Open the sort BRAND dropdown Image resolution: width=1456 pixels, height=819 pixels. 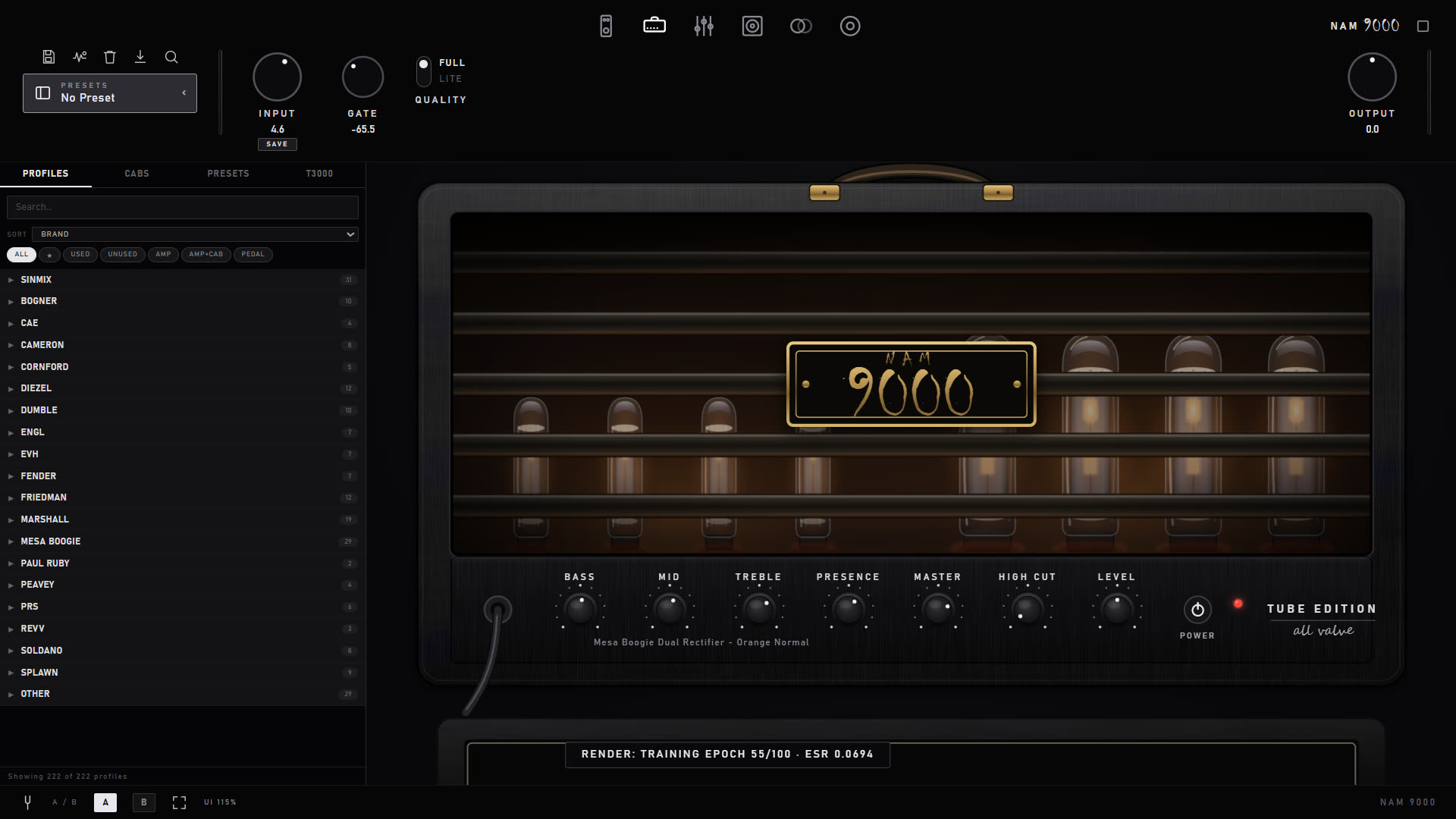coord(195,234)
